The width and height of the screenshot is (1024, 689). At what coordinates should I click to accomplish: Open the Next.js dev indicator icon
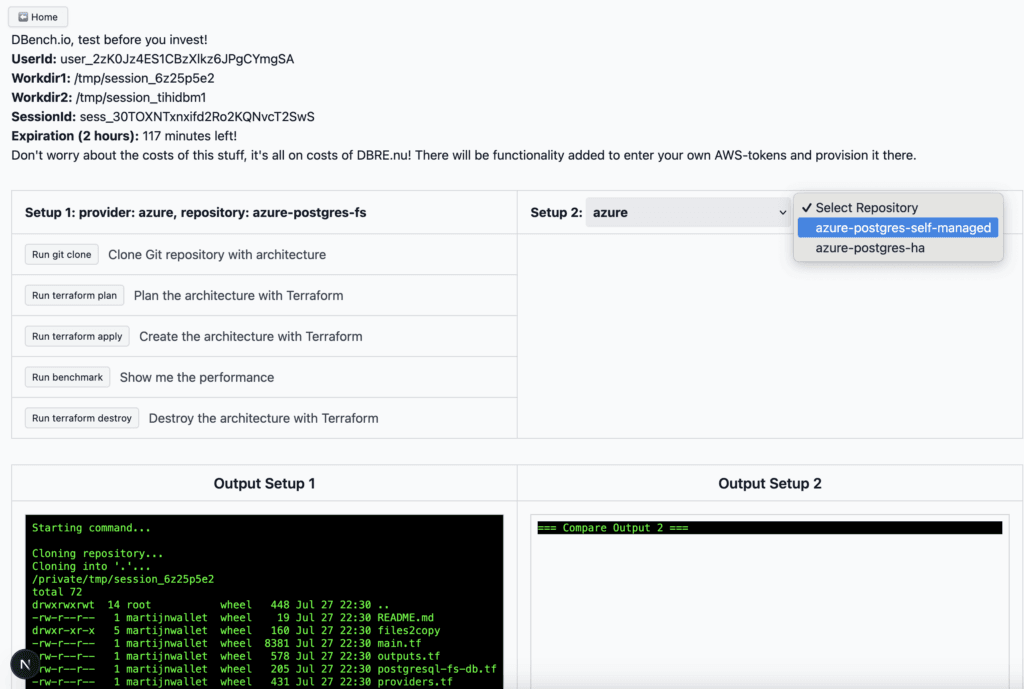pyautogui.click(x=25, y=665)
